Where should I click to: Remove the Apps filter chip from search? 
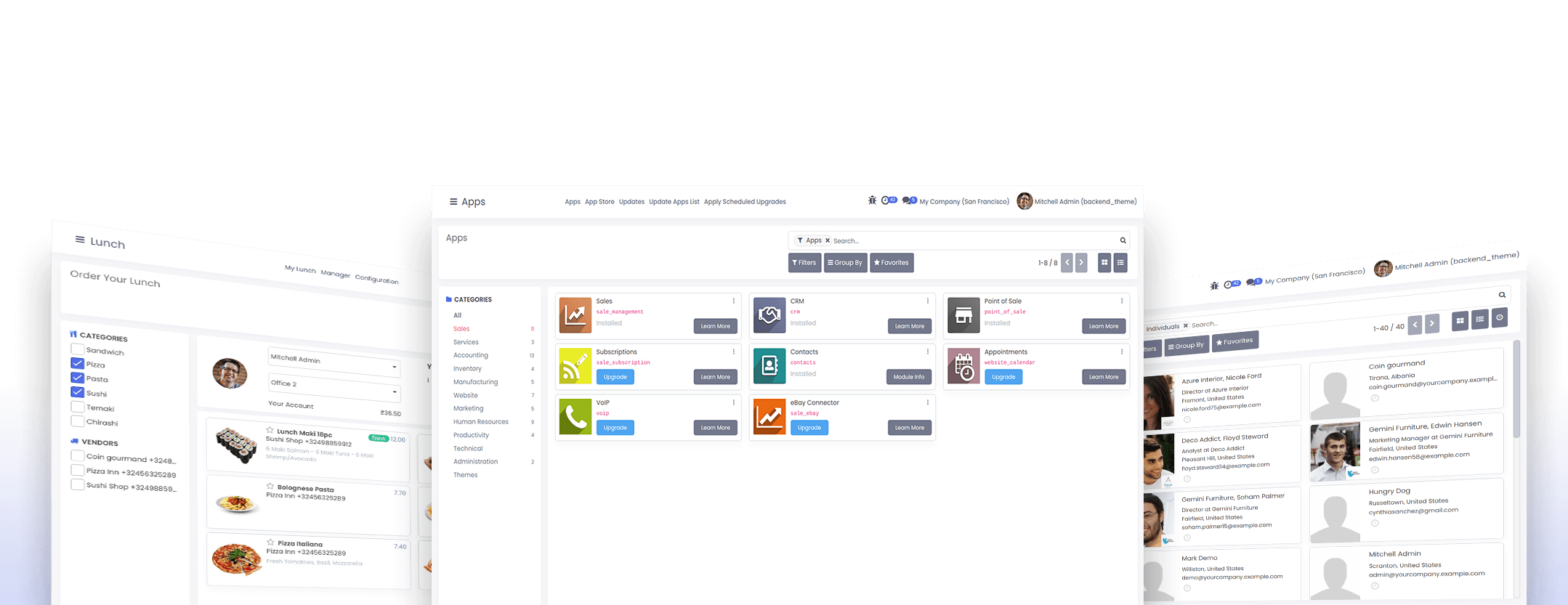(x=827, y=240)
